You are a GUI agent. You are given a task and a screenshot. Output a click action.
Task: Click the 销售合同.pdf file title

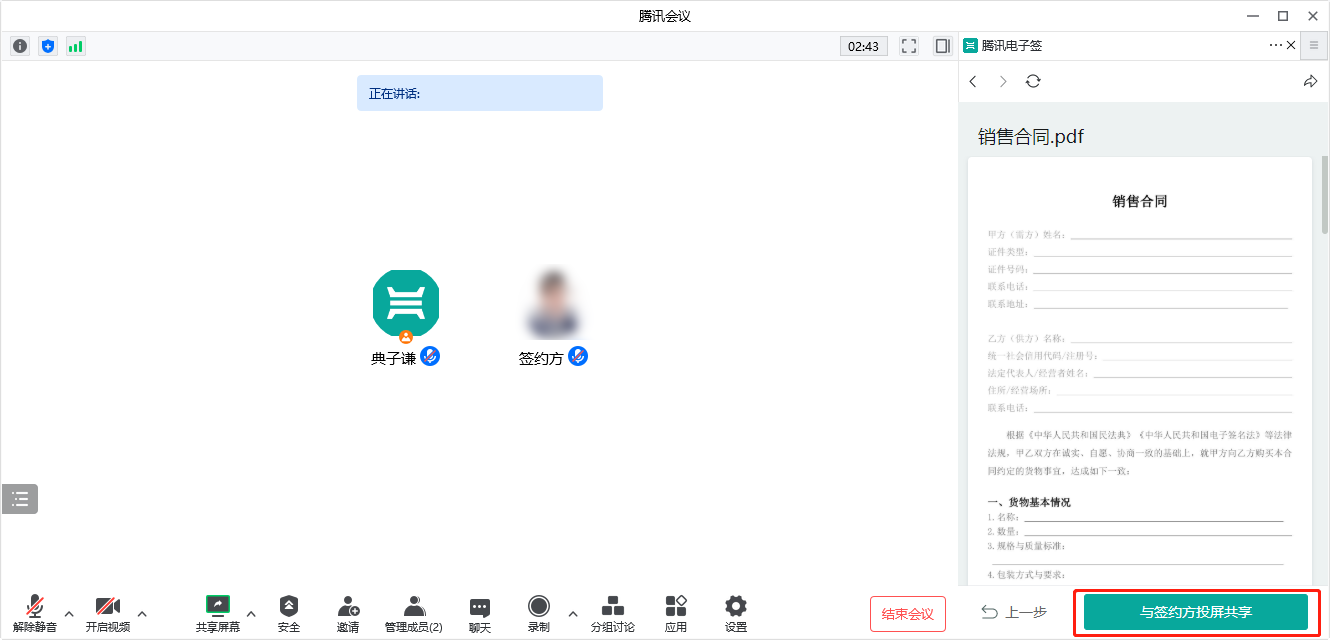point(1031,137)
